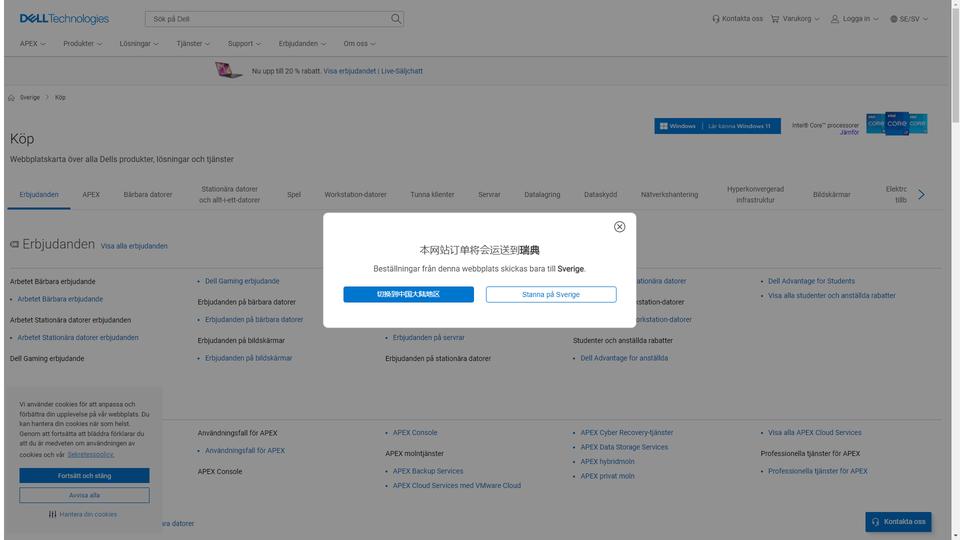
Task: Expand the APEX menu
Action: tap(32, 43)
